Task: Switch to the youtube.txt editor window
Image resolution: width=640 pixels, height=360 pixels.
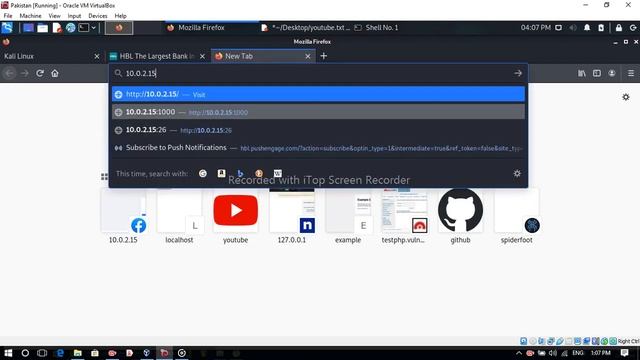Action: pyautogui.click(x=306, y=28)
